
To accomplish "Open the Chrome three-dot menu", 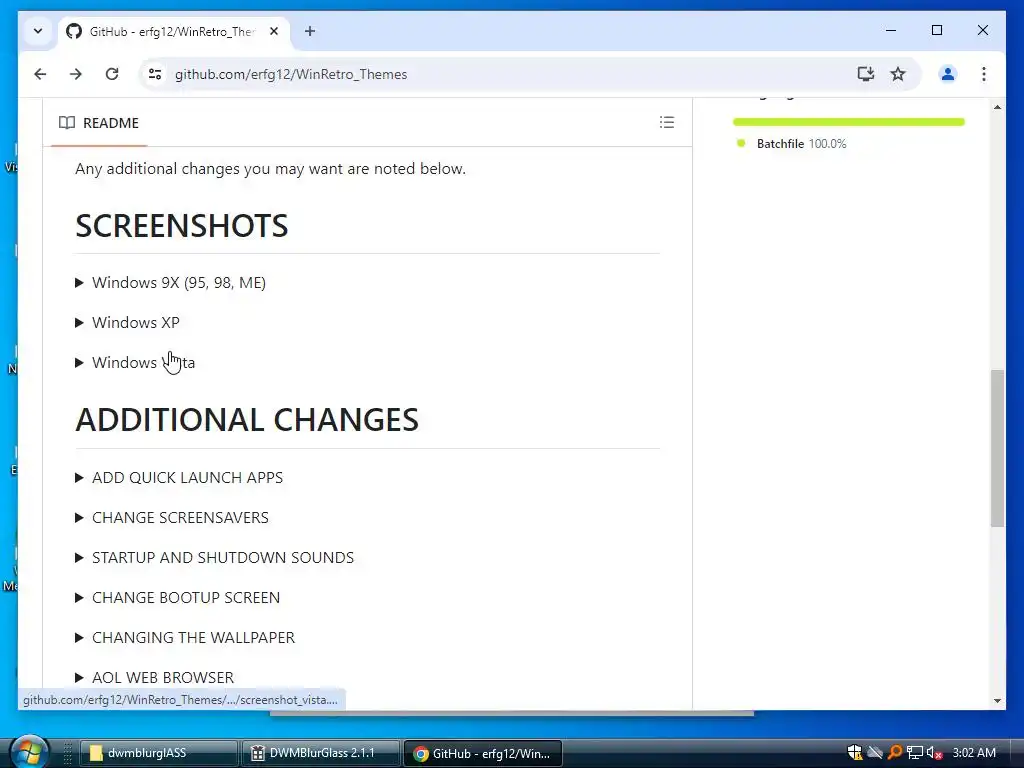I will click(984, 74).
